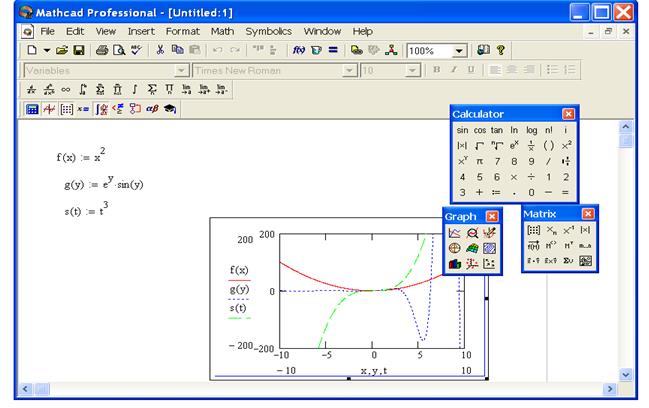Viewport: 649px width, 408px height.
Task: Toggle bulleted list button
Action: pyautogui.click(x=552, y=70)
